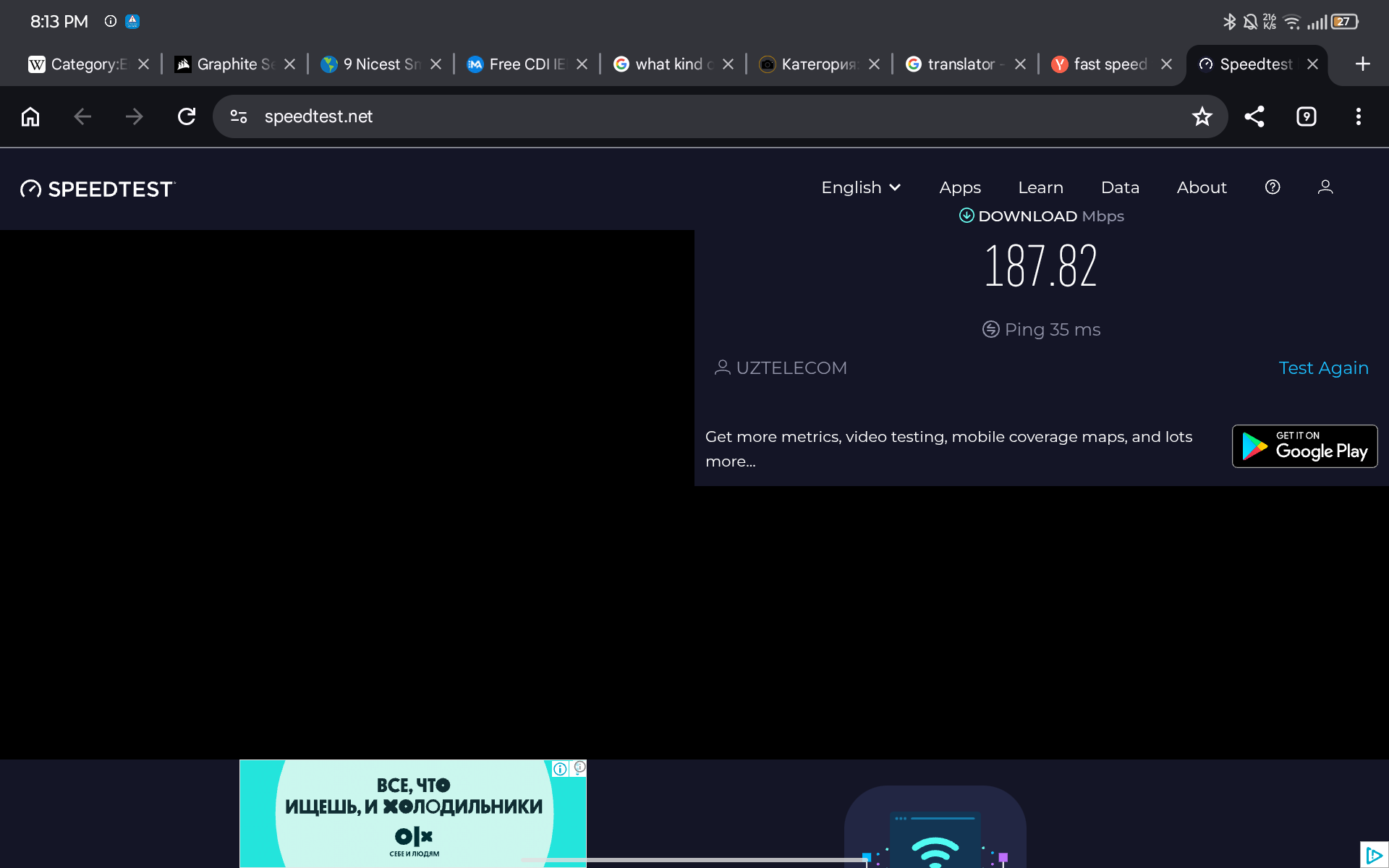Switch to the Категория tab

click(819, 64)
